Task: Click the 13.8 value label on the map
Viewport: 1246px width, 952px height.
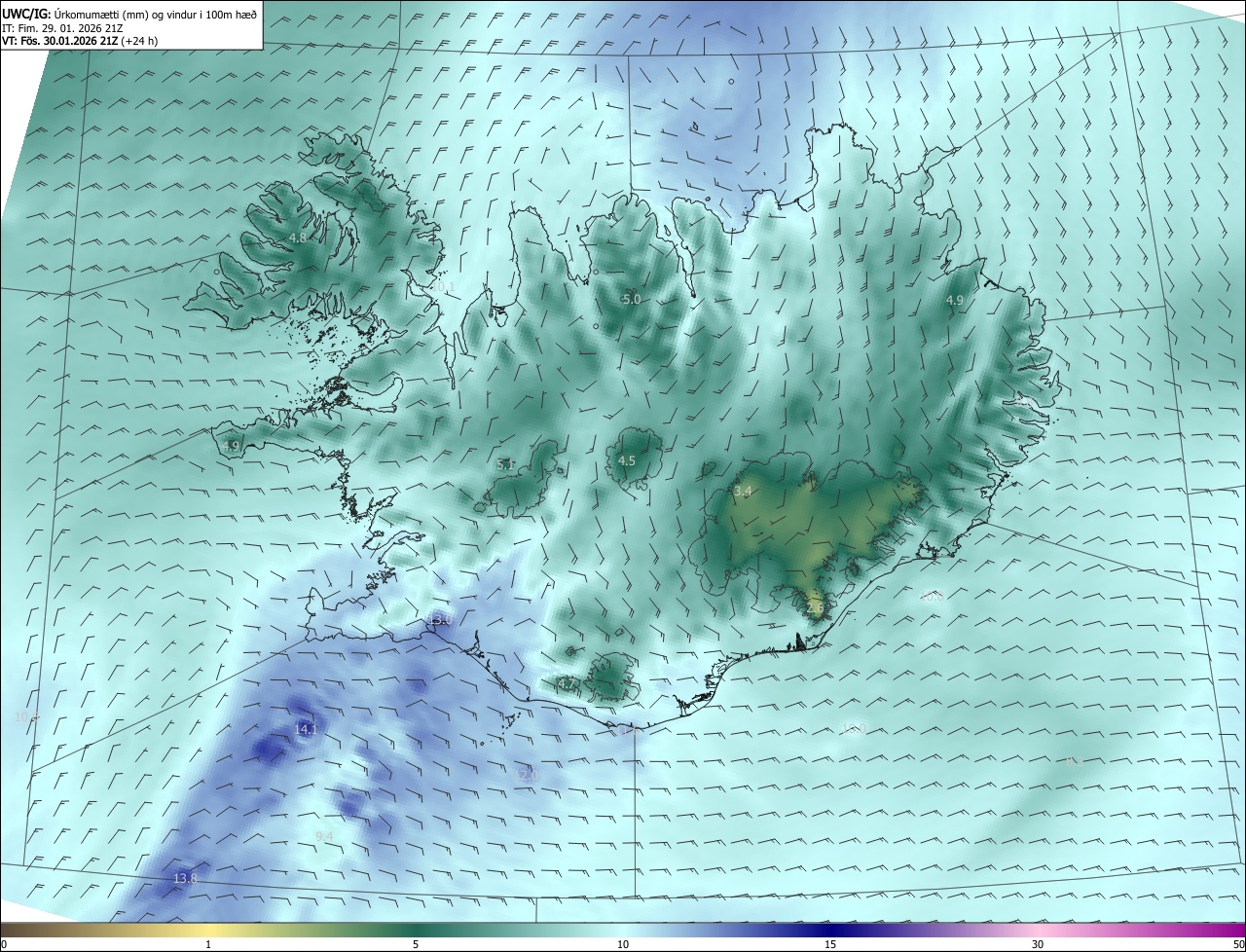Action: [x=185, y=878]
